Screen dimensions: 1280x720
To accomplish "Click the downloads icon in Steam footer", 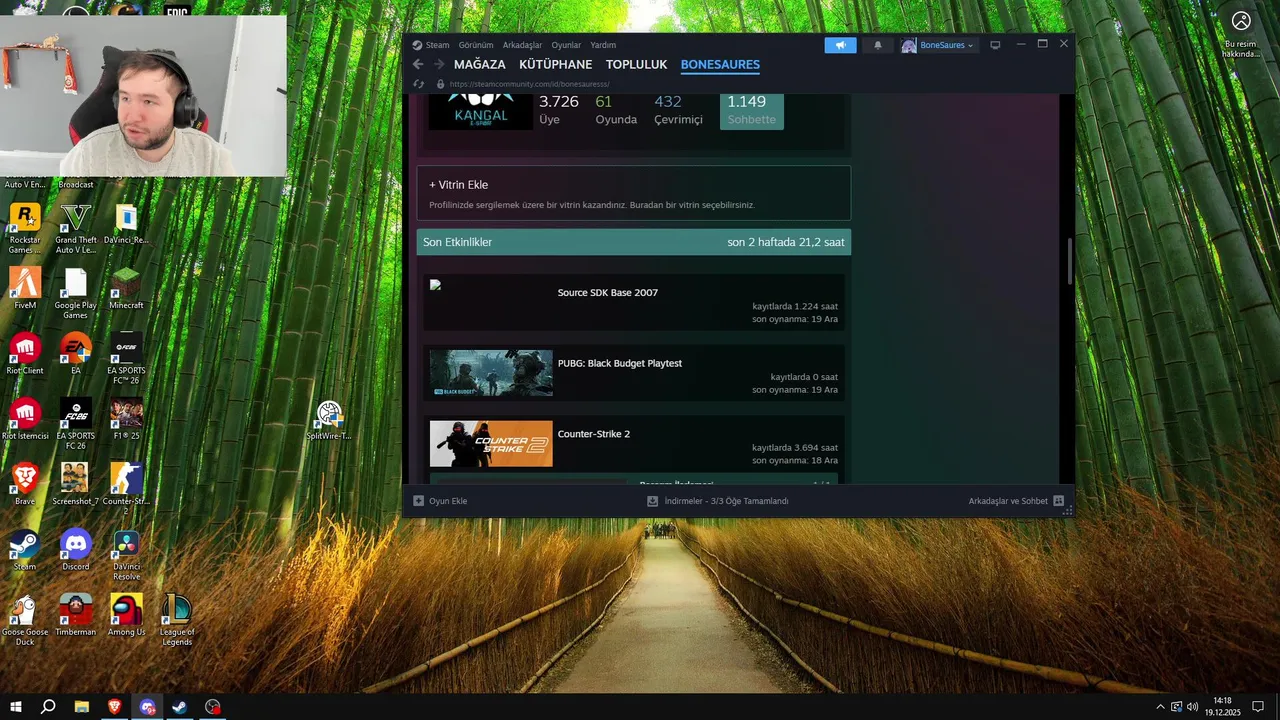I will click(652, 501).
